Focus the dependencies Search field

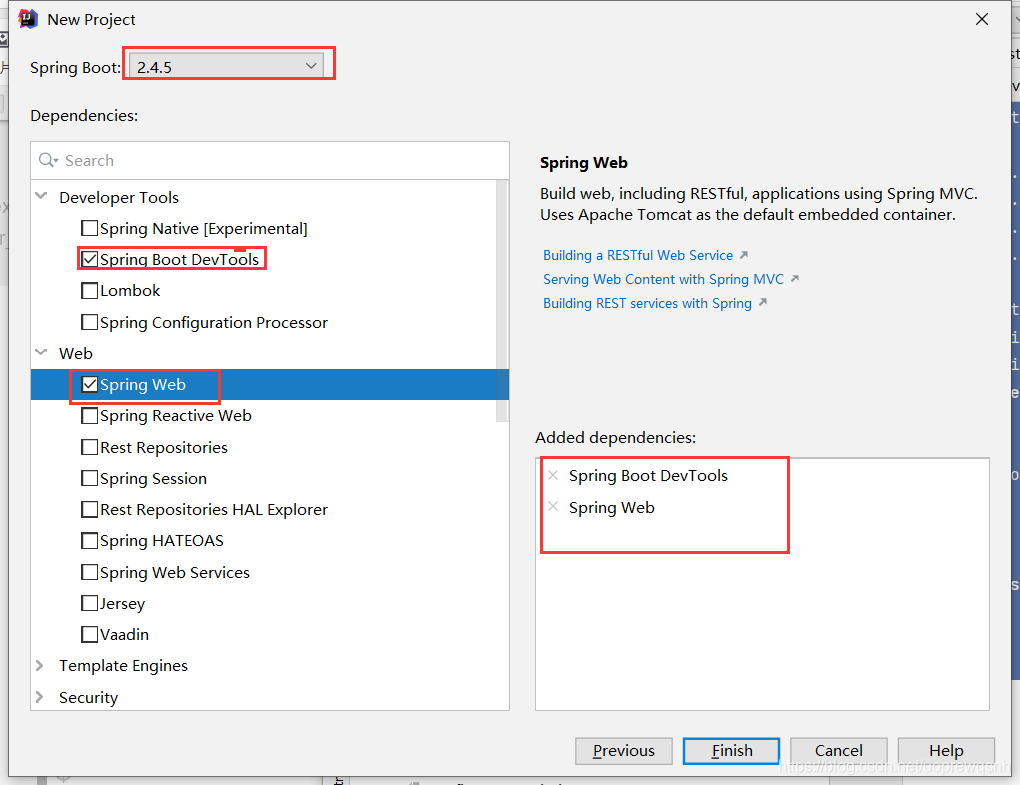(x=270, y=161)
